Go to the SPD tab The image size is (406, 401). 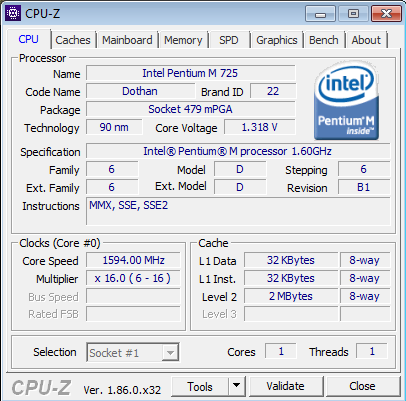(x=229, y=40)
